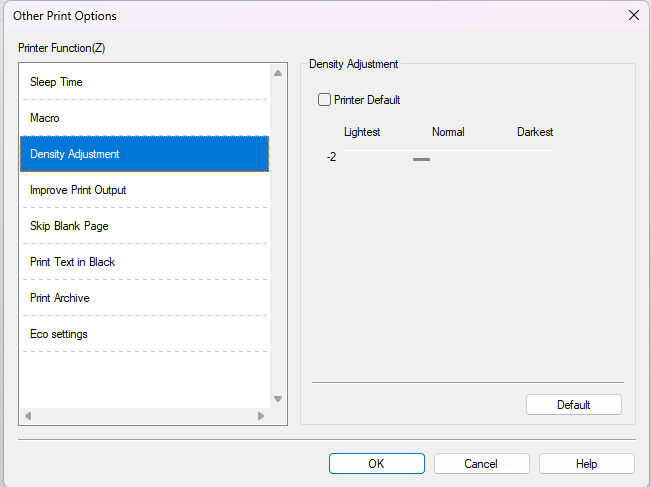Click the list's scroll-right arrow

point(261,416)
